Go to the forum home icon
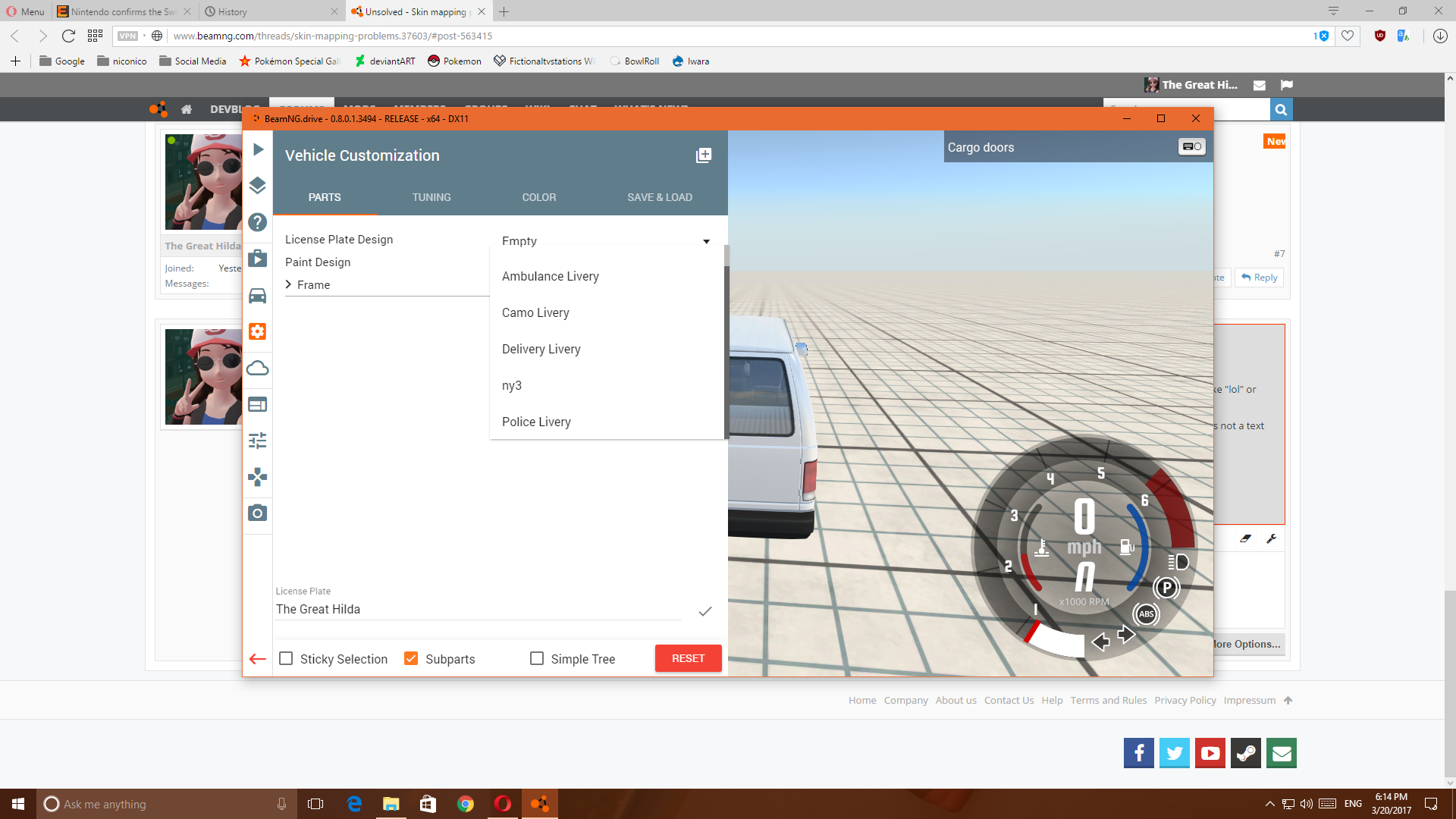 pos(187,109)
